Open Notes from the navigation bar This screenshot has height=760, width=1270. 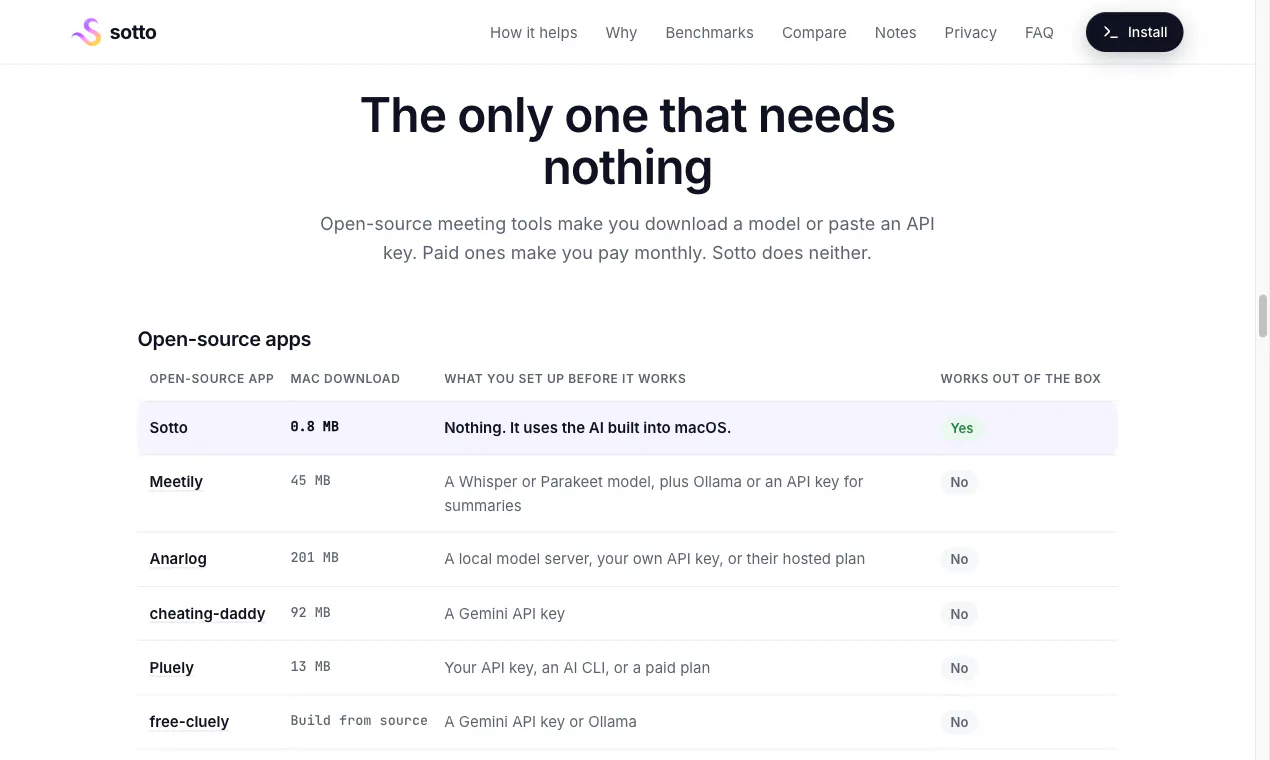click(x=895, y=32)
